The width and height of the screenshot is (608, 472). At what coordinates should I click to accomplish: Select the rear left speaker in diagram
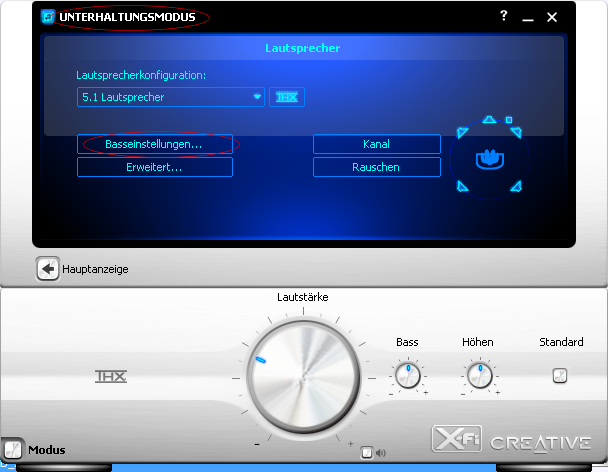pos(462,187)
